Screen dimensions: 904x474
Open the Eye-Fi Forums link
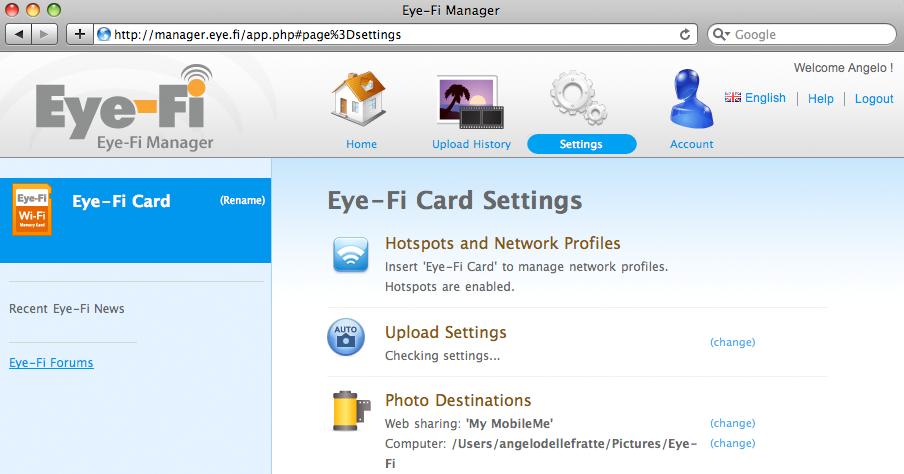click(51, 363)
